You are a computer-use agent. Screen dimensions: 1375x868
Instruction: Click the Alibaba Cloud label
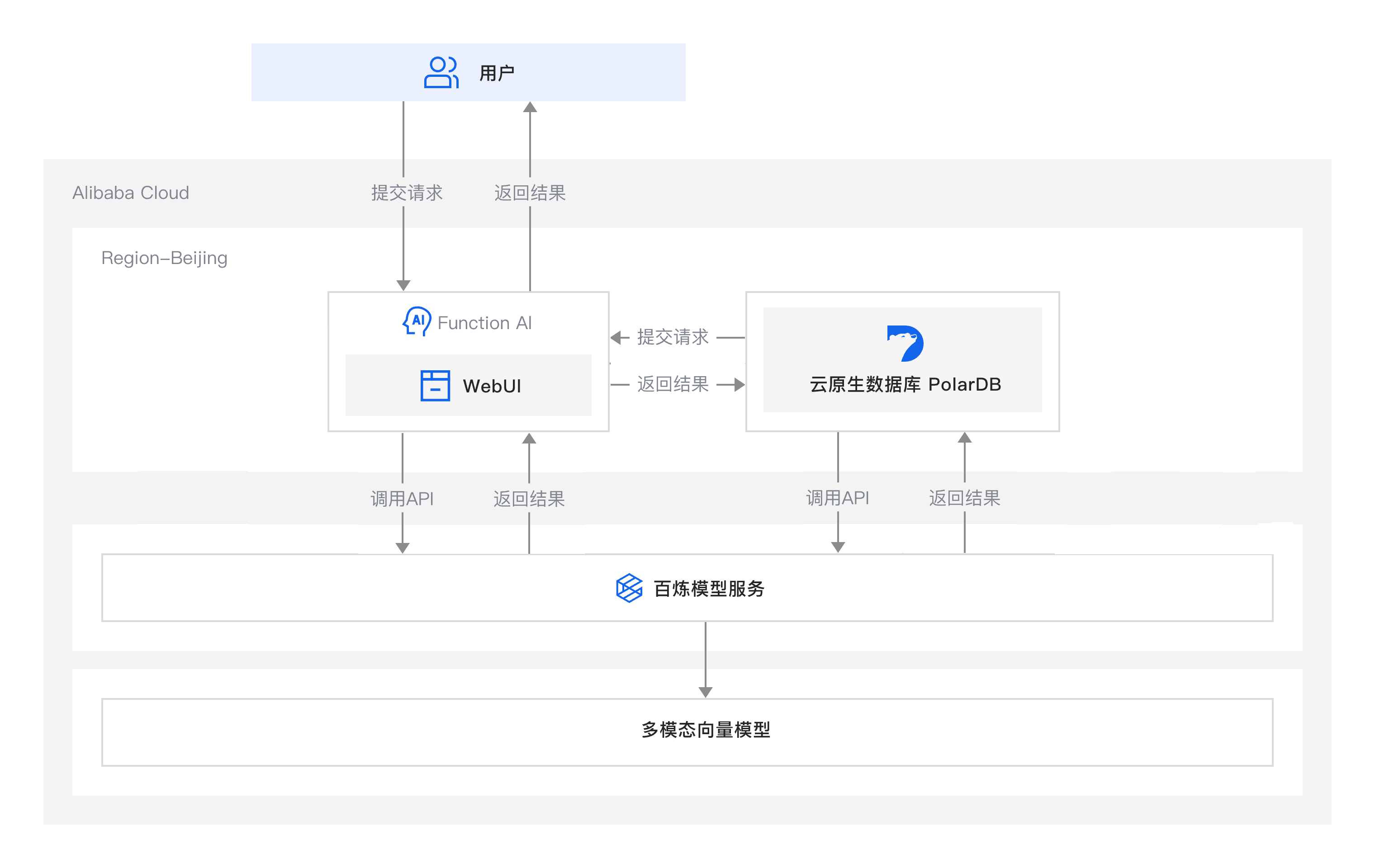click(130, 193)
